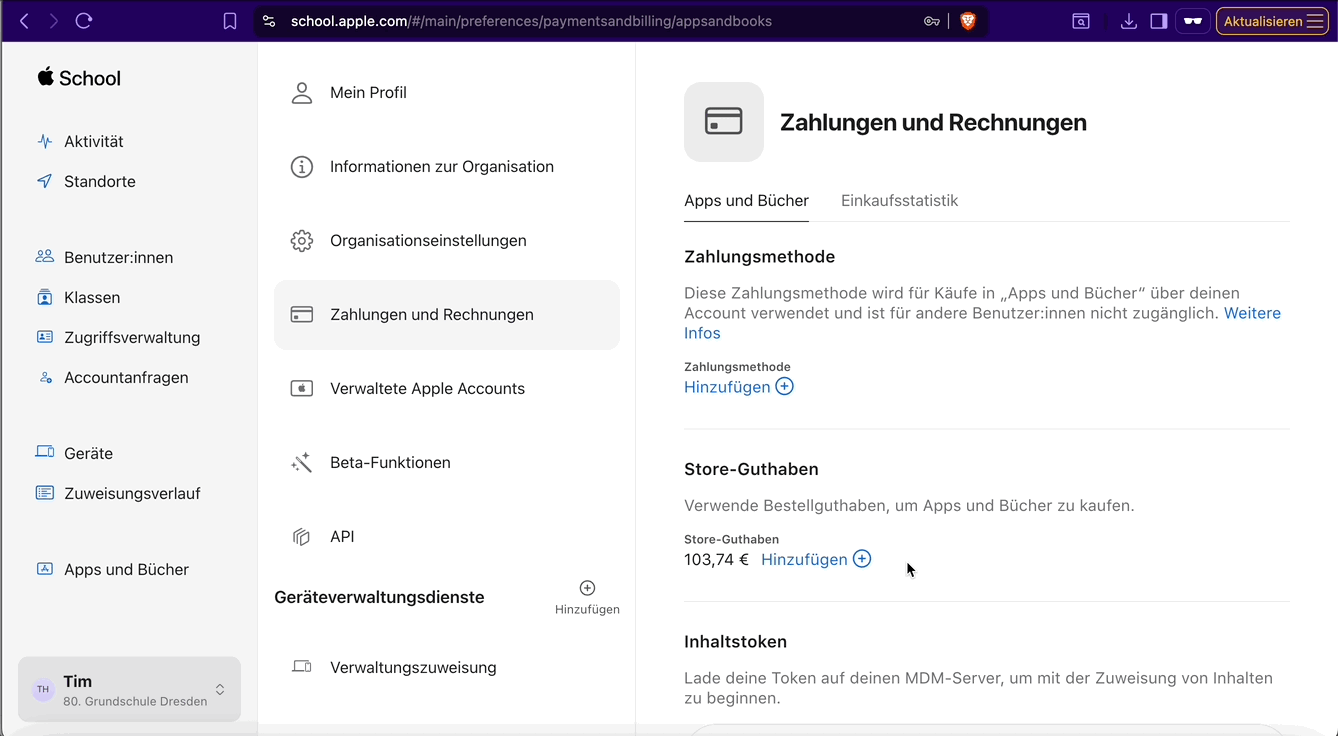1338x736 pixels.
Task: Open Informationen zur Organisation
Action: pyautogui.click(x=447, y=167)
